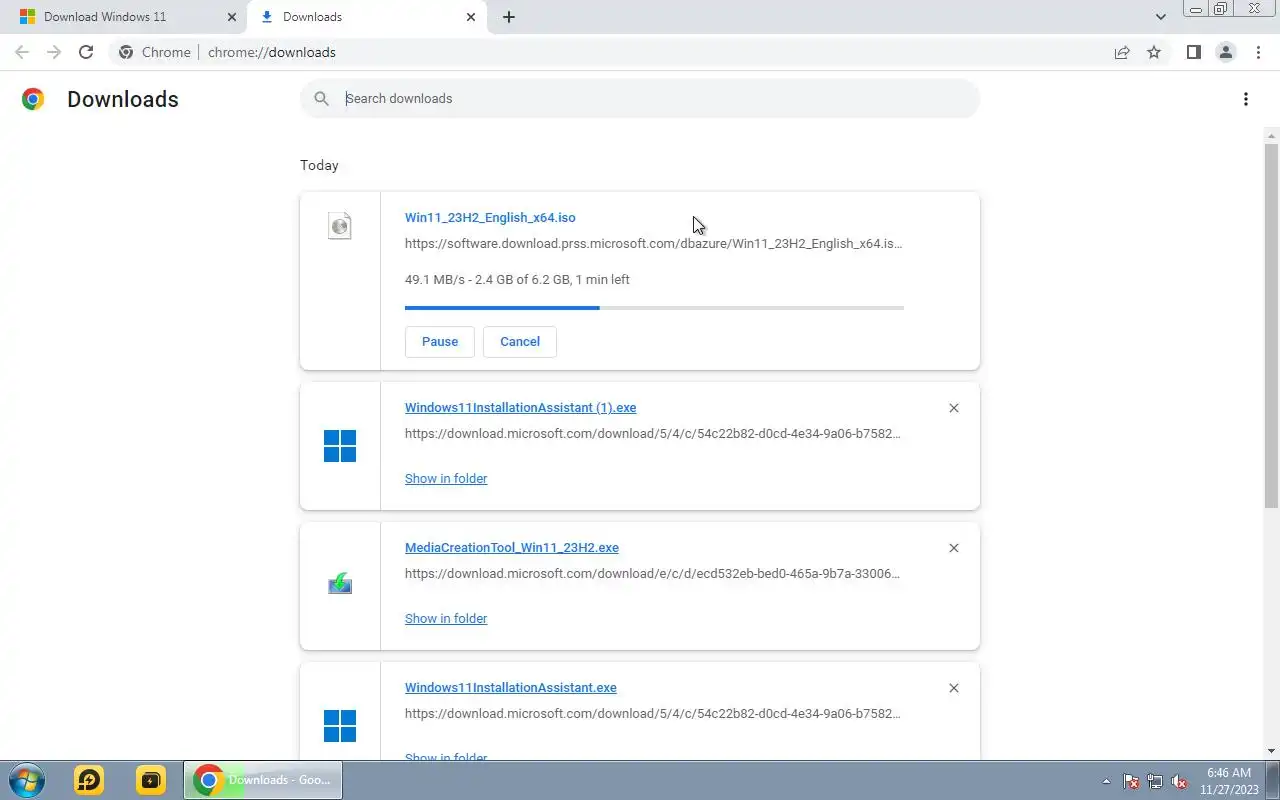Open MediaCreationTool_Win11_23H2.exe link
Image resolution: width=1280 pixels, height=800 pixels.
(x=512, y=547)
